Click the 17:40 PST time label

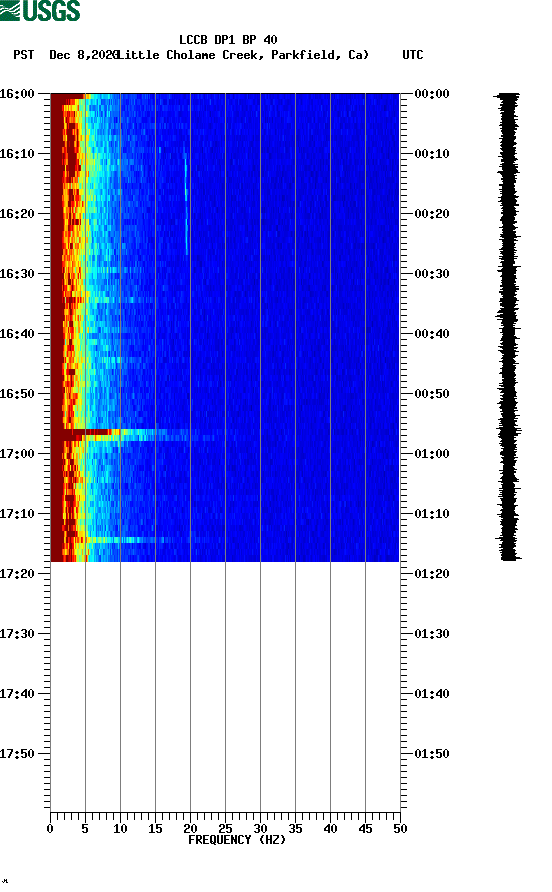point(17,694)
